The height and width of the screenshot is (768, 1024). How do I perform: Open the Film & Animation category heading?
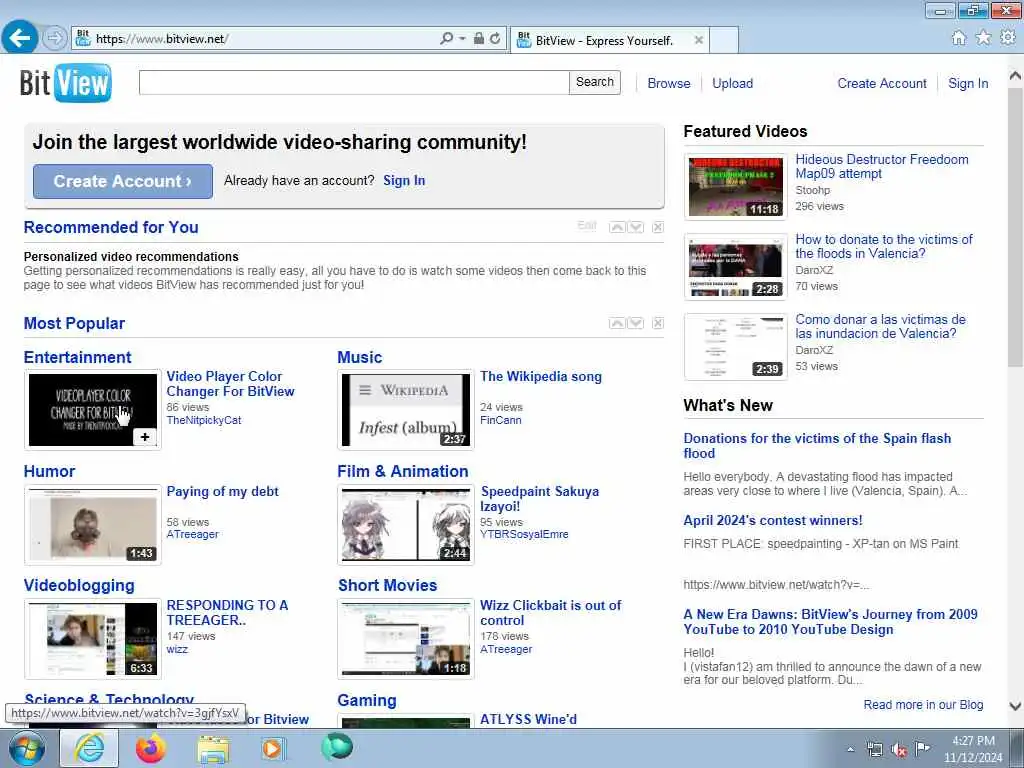point(402,471)
